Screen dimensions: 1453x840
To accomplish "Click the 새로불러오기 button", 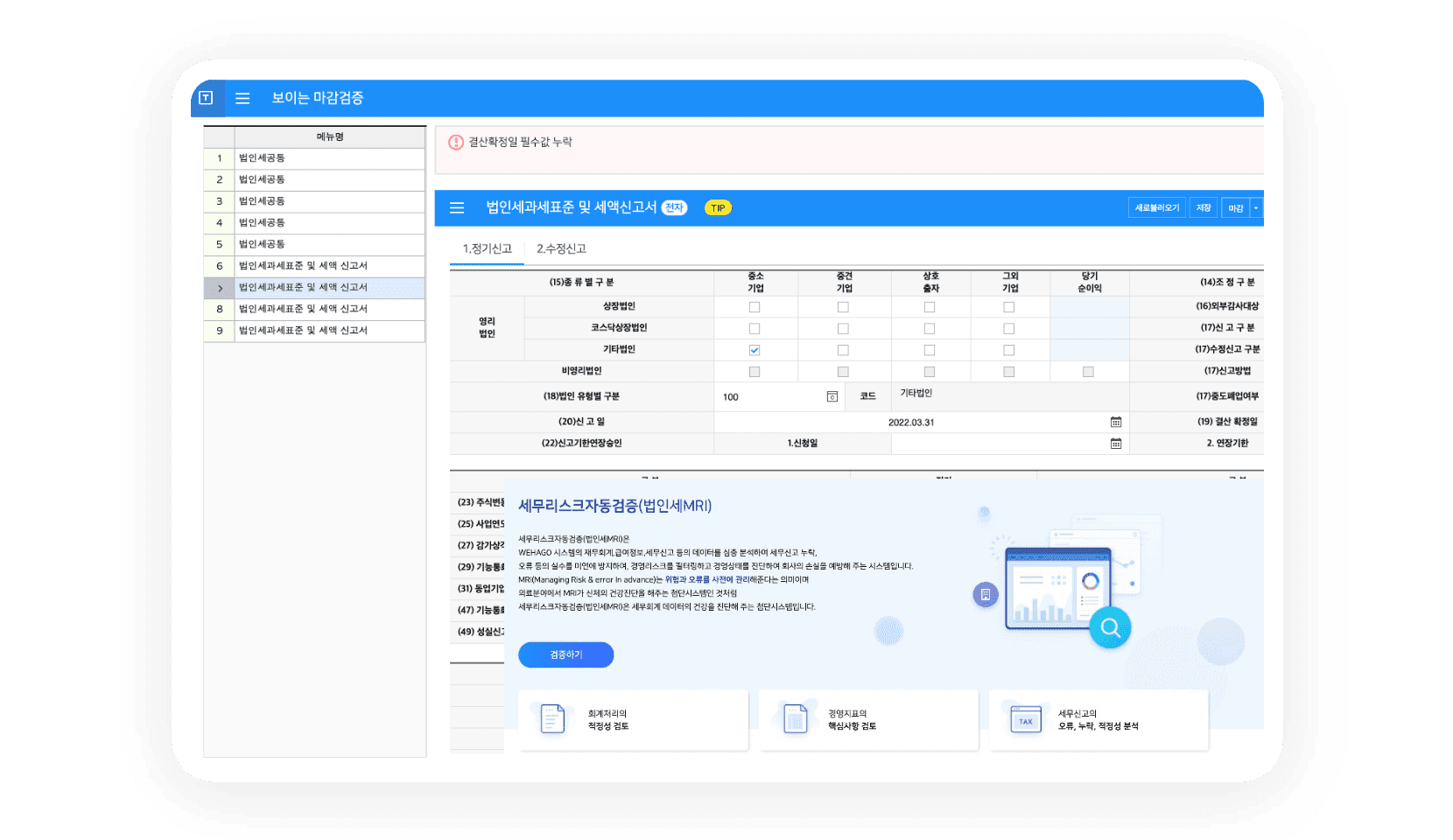I will coord(1157,208).
